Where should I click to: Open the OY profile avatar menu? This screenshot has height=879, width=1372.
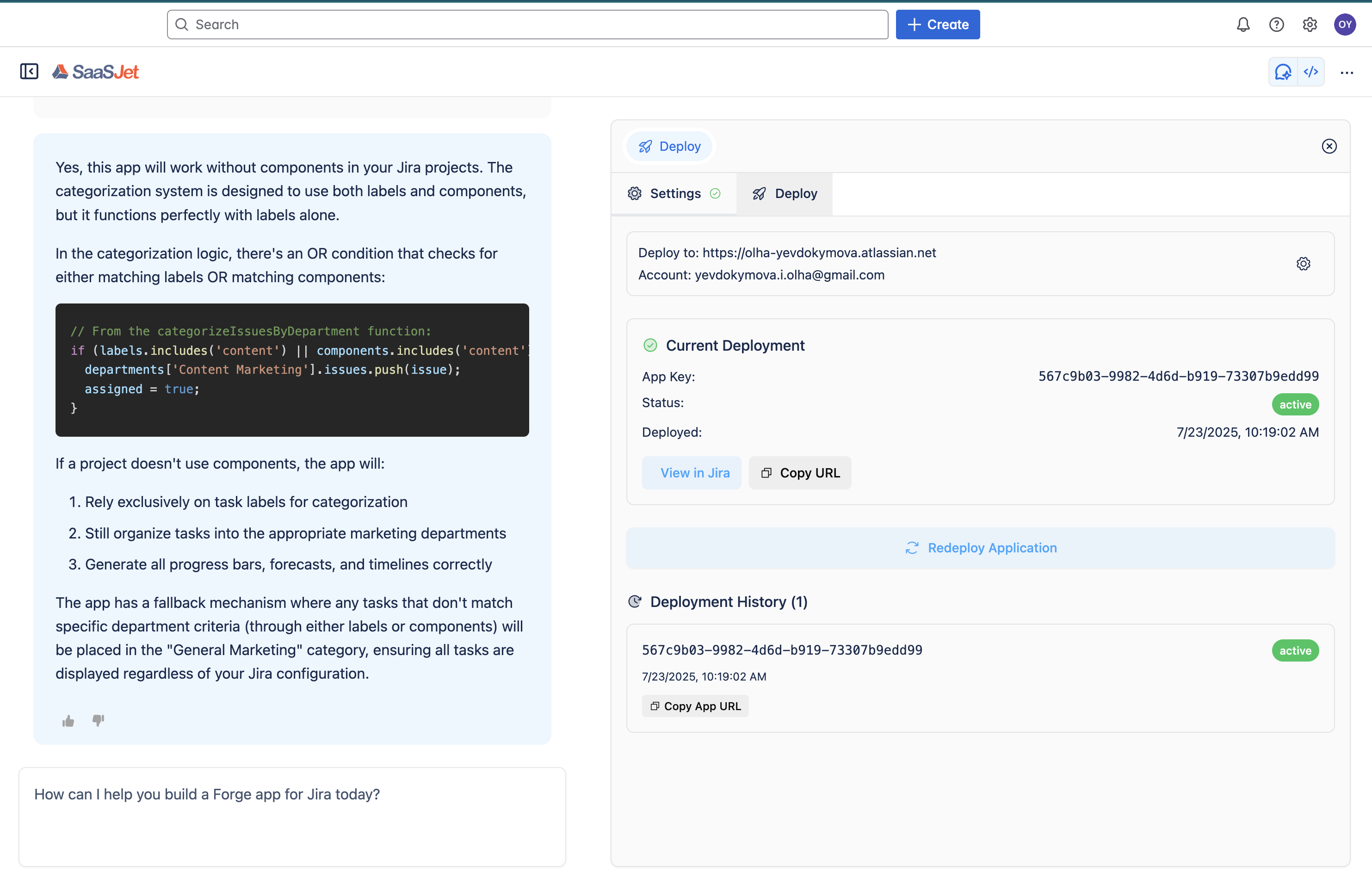1345,24
